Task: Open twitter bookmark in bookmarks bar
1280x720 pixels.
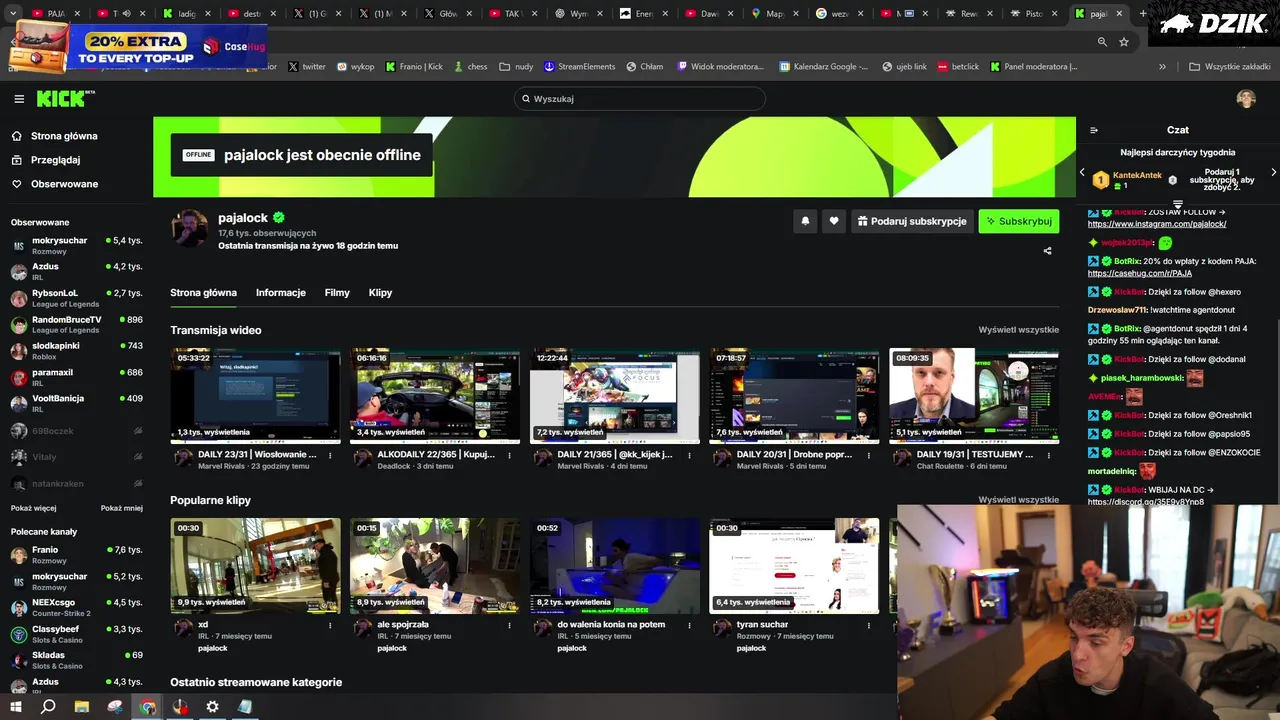Action: [307, 67]
